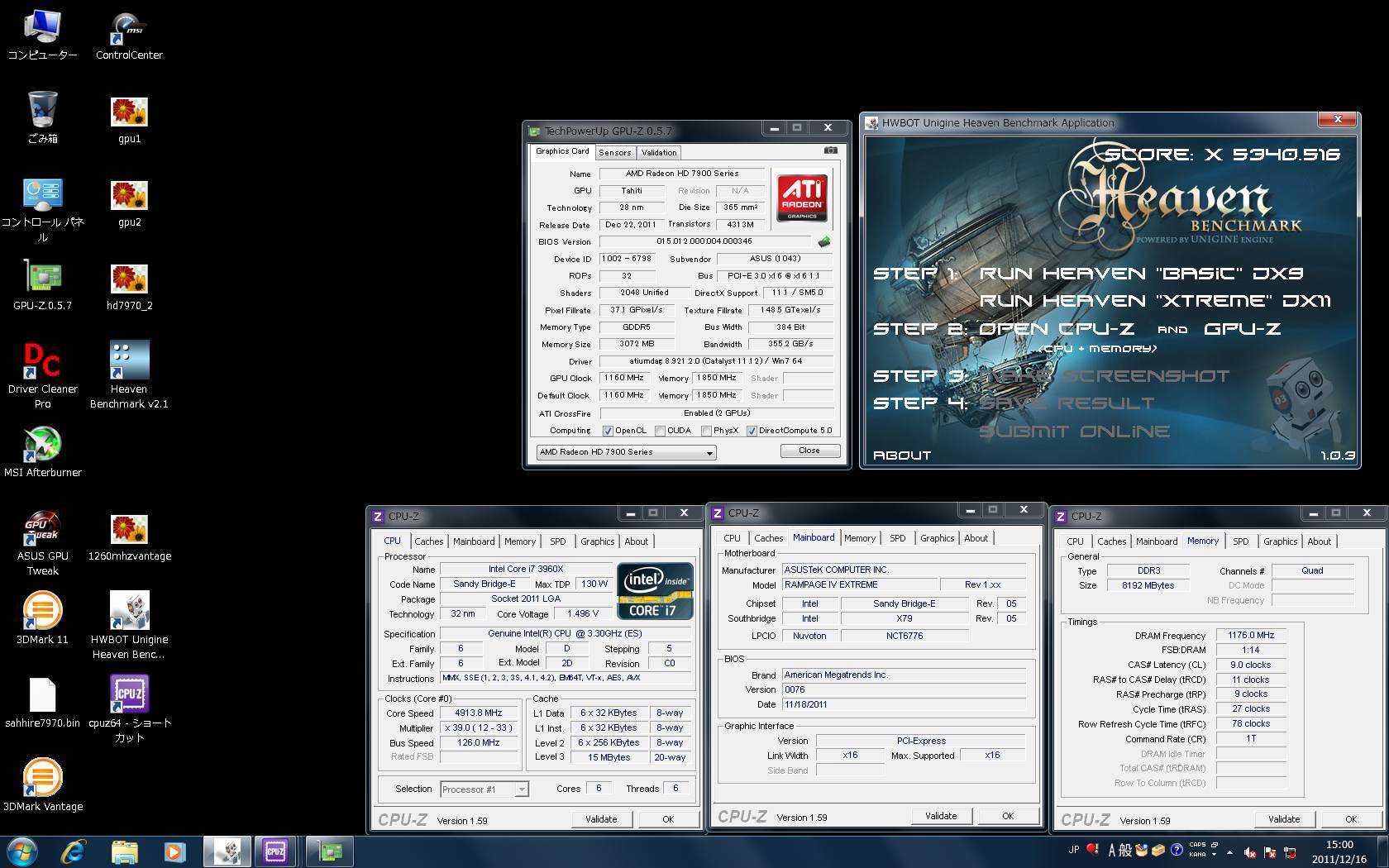Open Internet Explorer from the taskbar

point(74,851)
